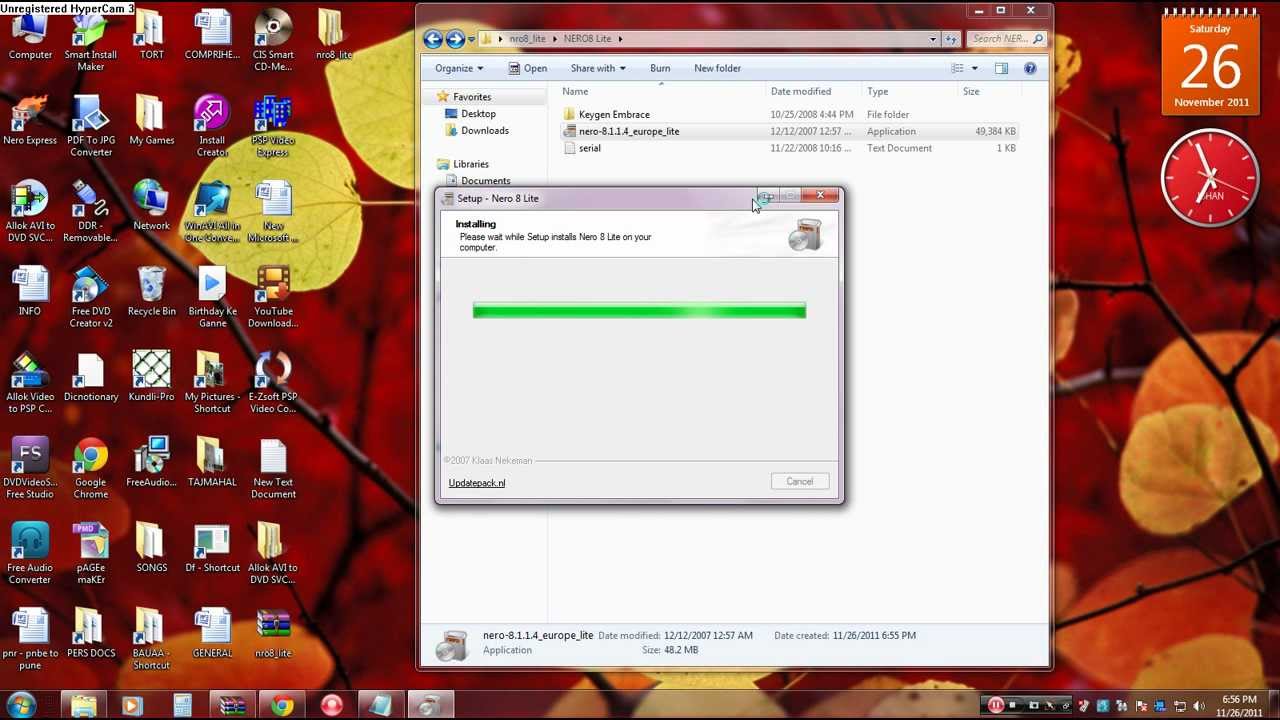Launch CIS Smart CD-Me... shortcut
Screen dimensions: 1280x720
(273, 42)
